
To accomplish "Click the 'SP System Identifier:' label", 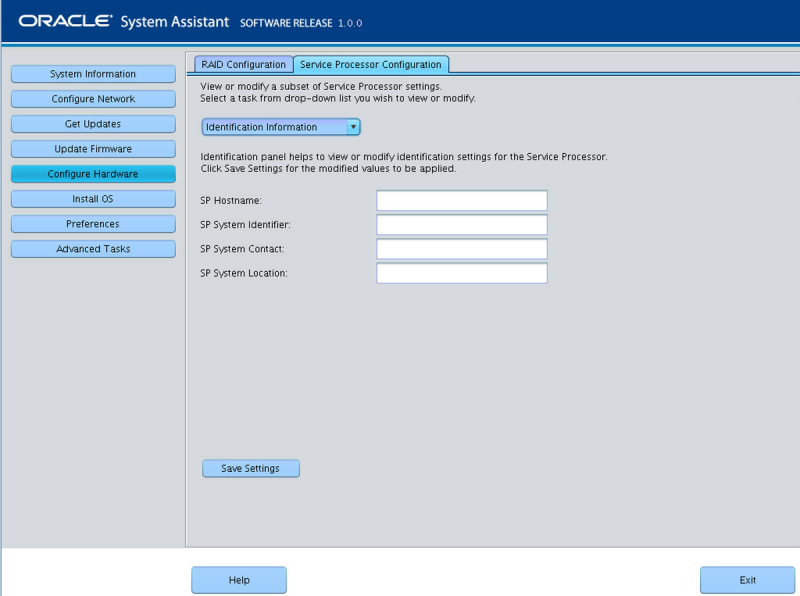I will (x=245, y=225).
